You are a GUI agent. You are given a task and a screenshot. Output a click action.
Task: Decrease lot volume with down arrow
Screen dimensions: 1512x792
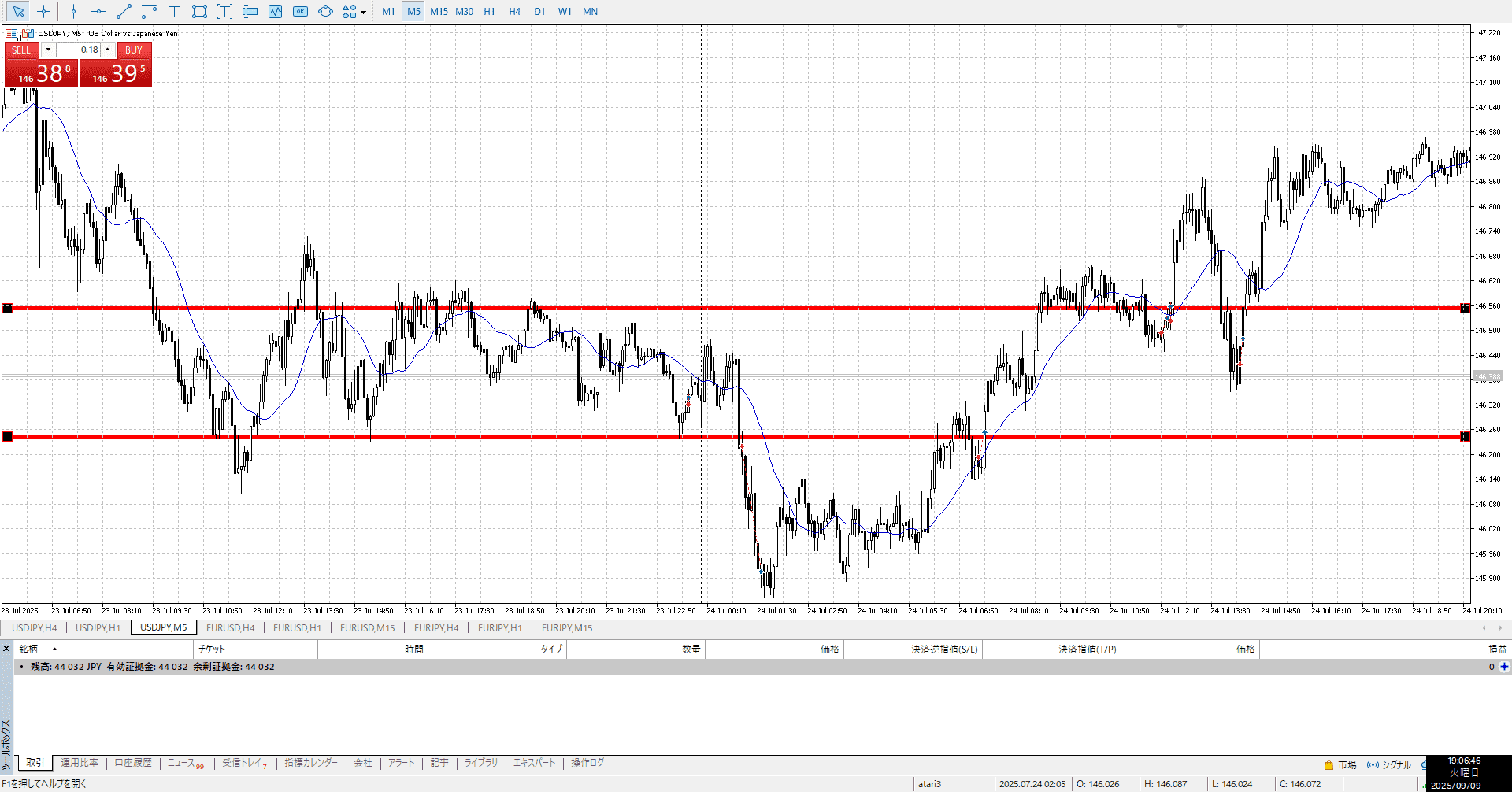(x=48, y=50)
